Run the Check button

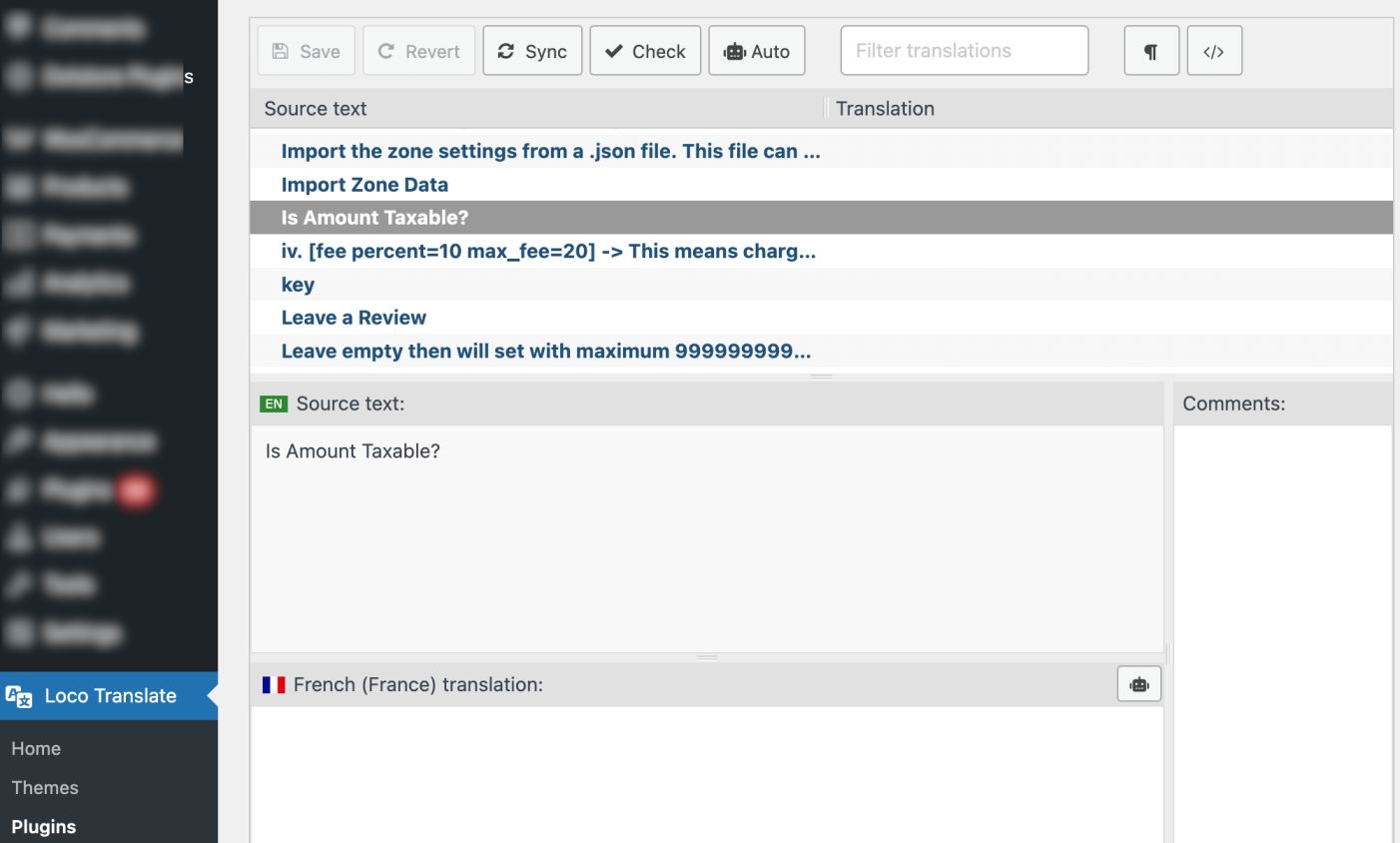click(x=645, y=51)
